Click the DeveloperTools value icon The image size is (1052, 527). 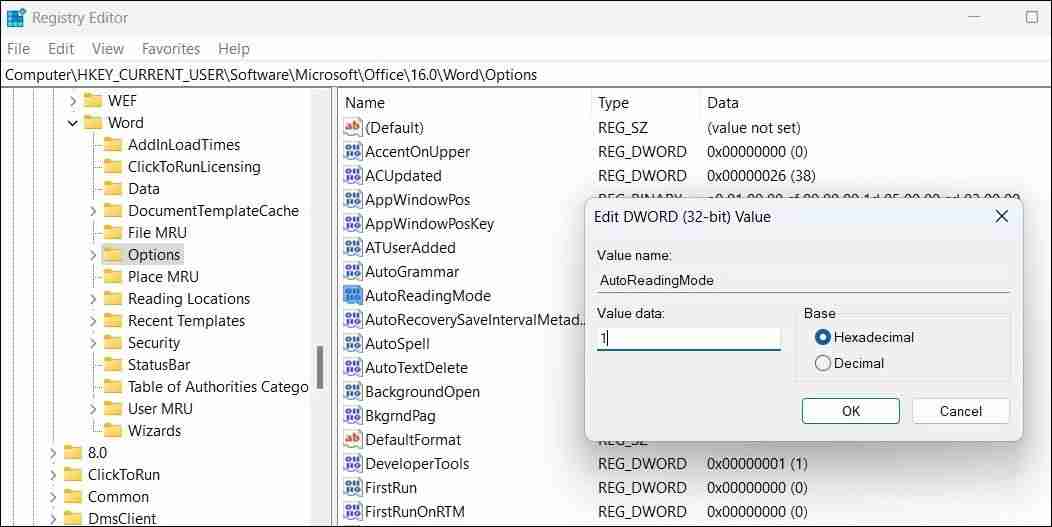352,464
